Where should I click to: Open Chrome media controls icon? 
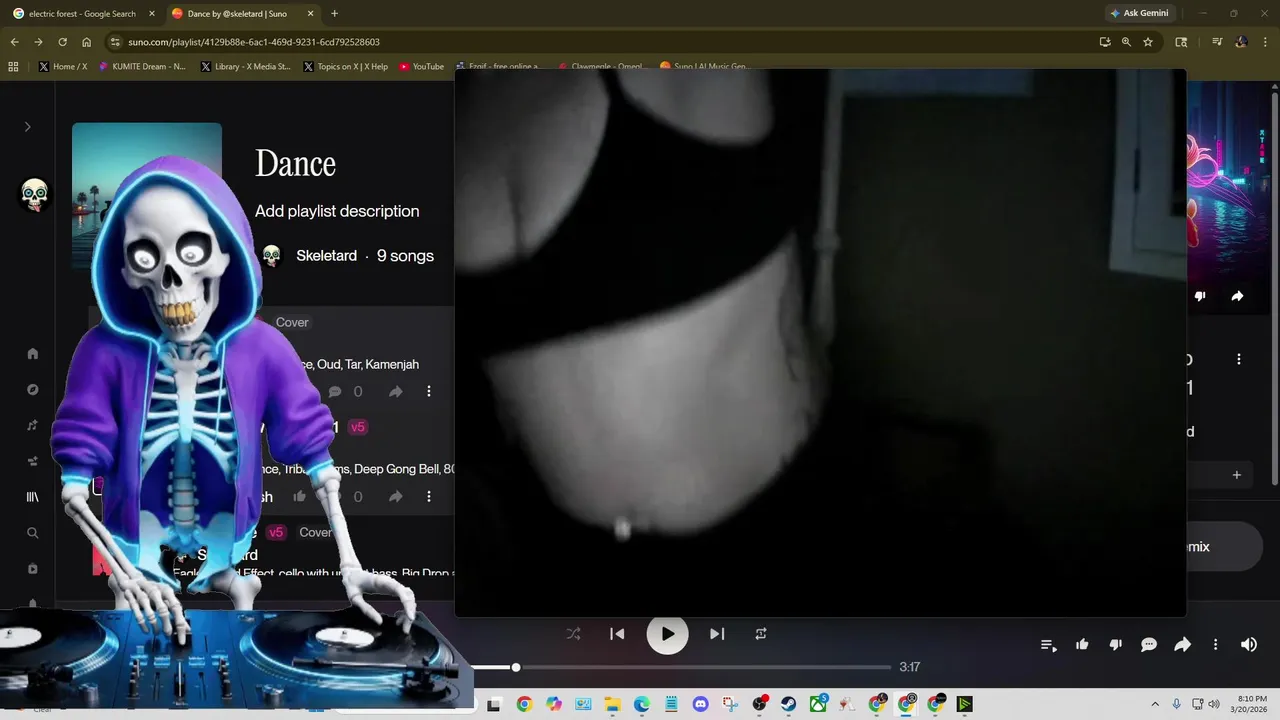tap(1217, 42)
